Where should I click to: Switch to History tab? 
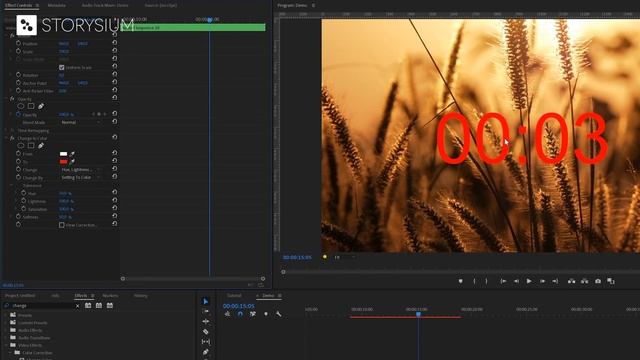coord(141,296)
